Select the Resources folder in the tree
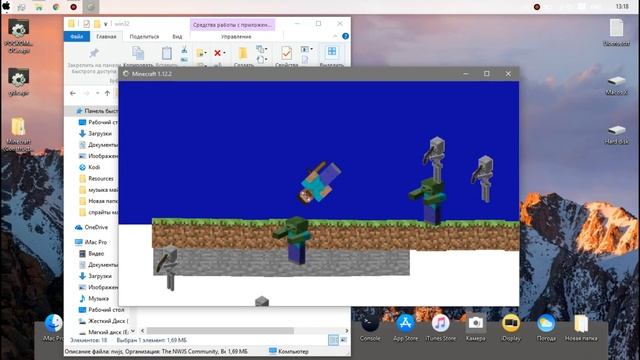Image resolution: width=640 pixels, height=360 pixels. pyautogui.click(x=96, y=178)
